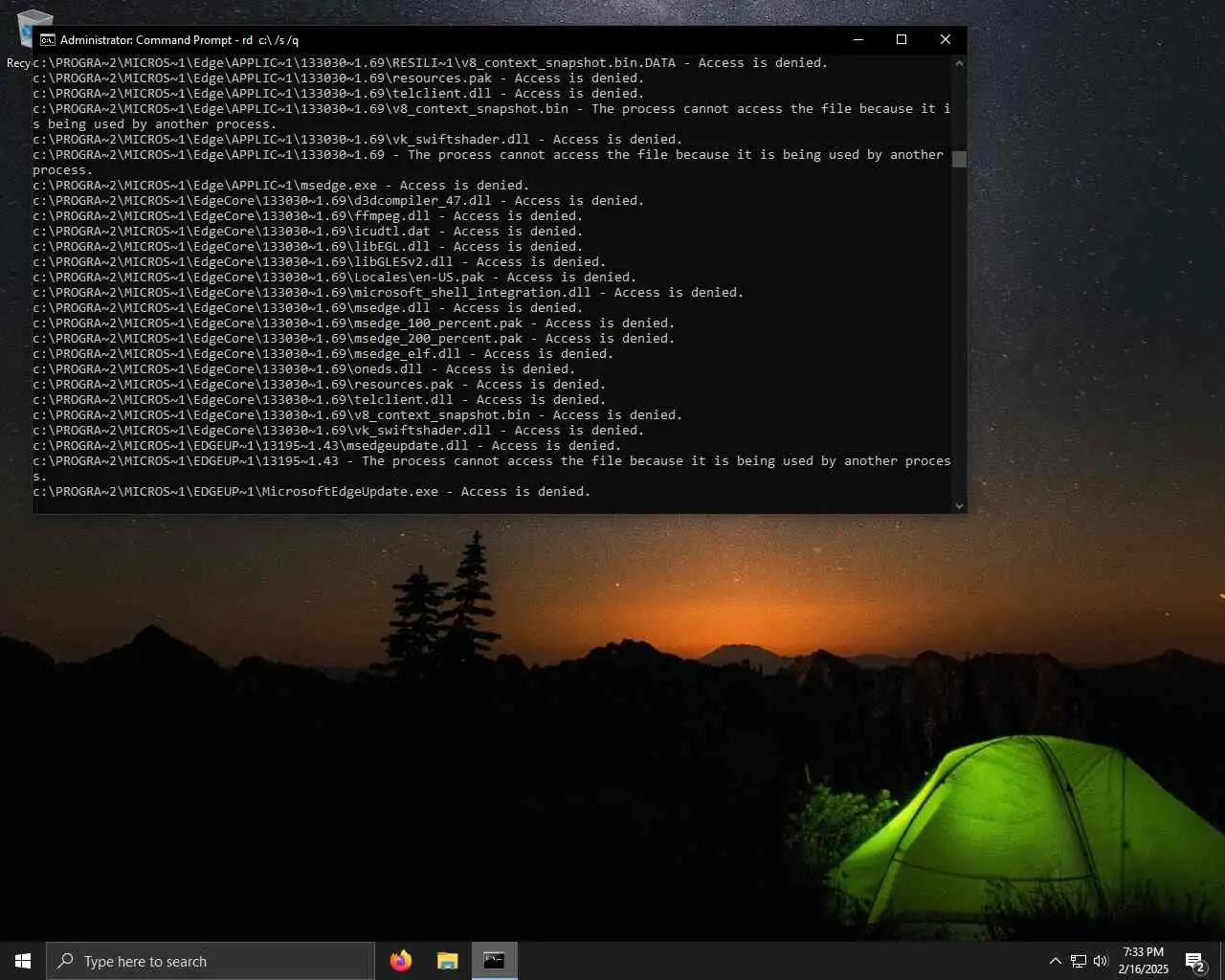Launch Firefox from the taskbar
The height and width of the screenshot is (980, 1225).
tap(401, 961)
